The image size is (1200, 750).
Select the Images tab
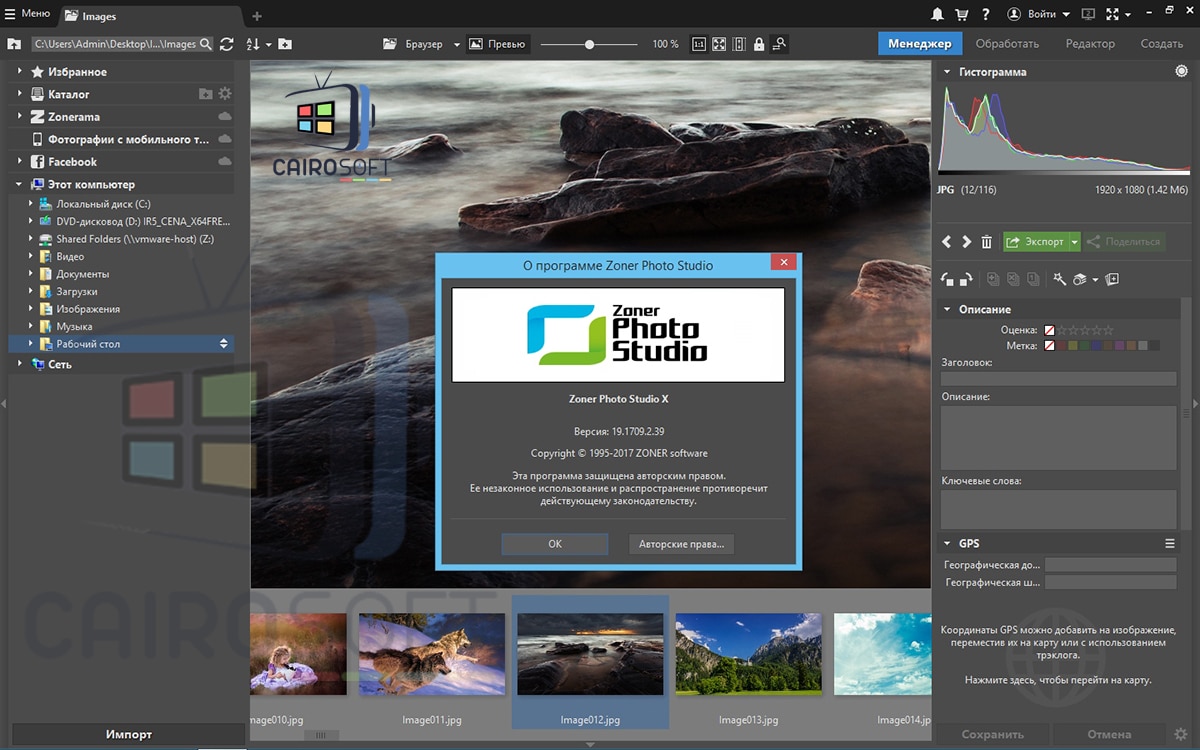tap(151, 16)
